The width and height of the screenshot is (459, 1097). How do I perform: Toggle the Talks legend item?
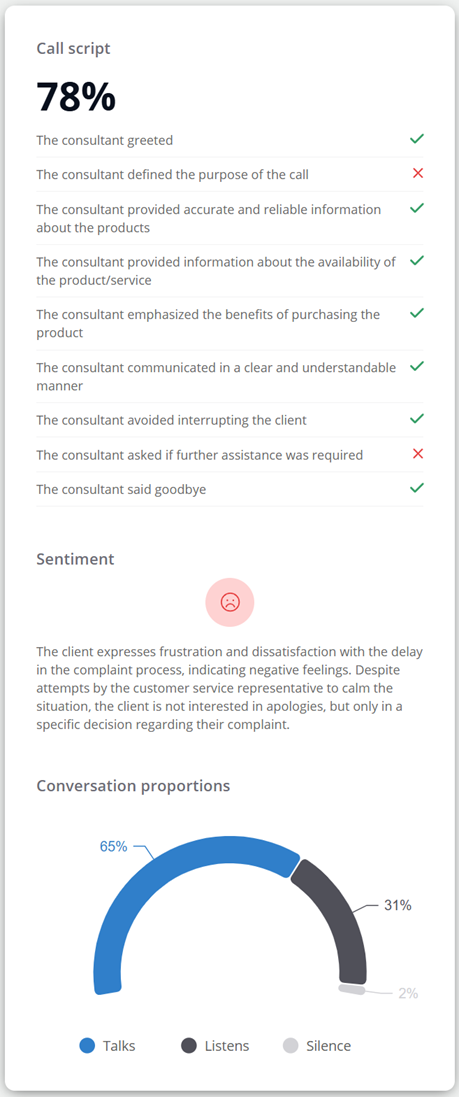coord(107,1046)
